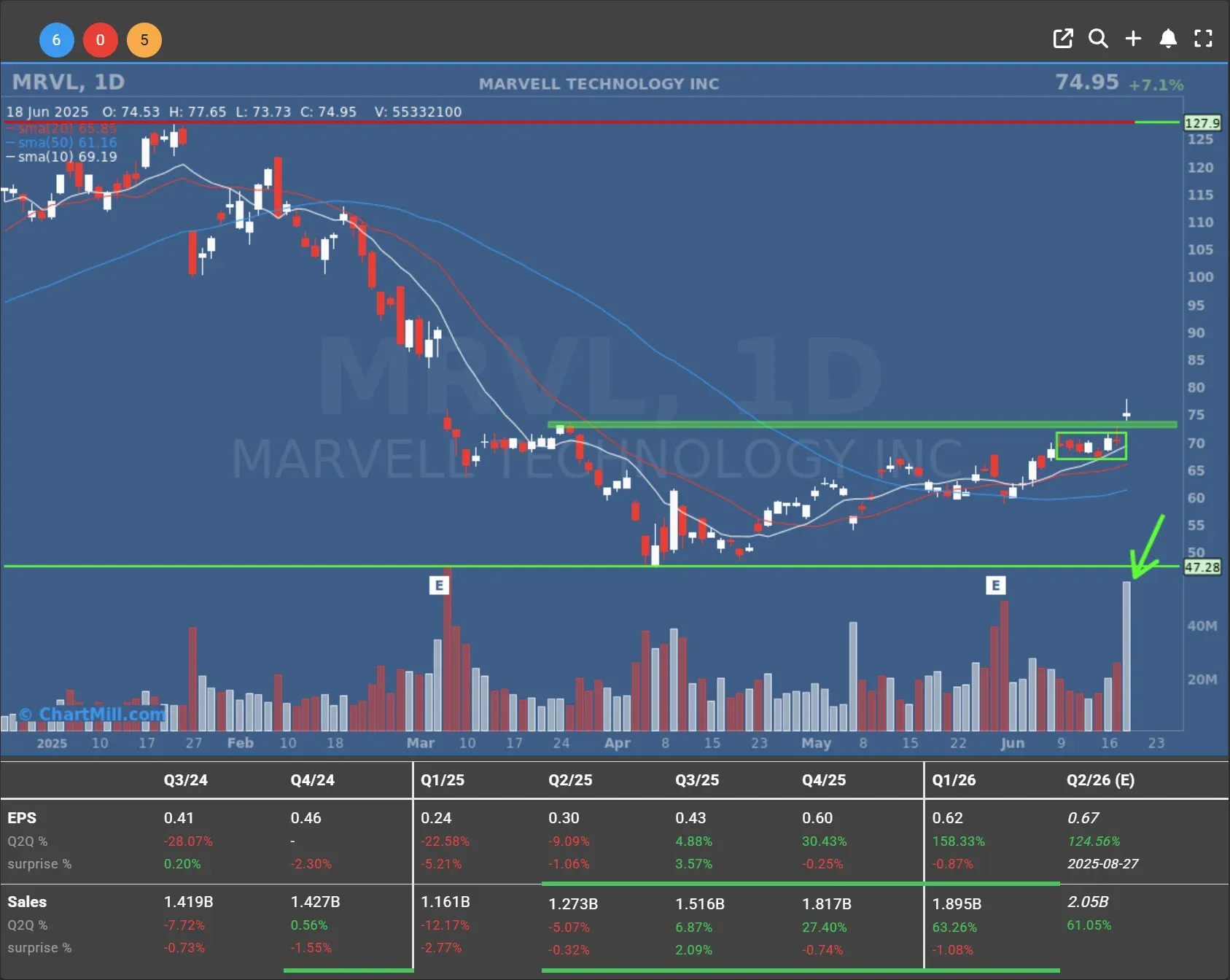The width and height of the screenshot is (1230, 980).
Task: Click Sales value 1.895B
Action: (x=957, y=904)
